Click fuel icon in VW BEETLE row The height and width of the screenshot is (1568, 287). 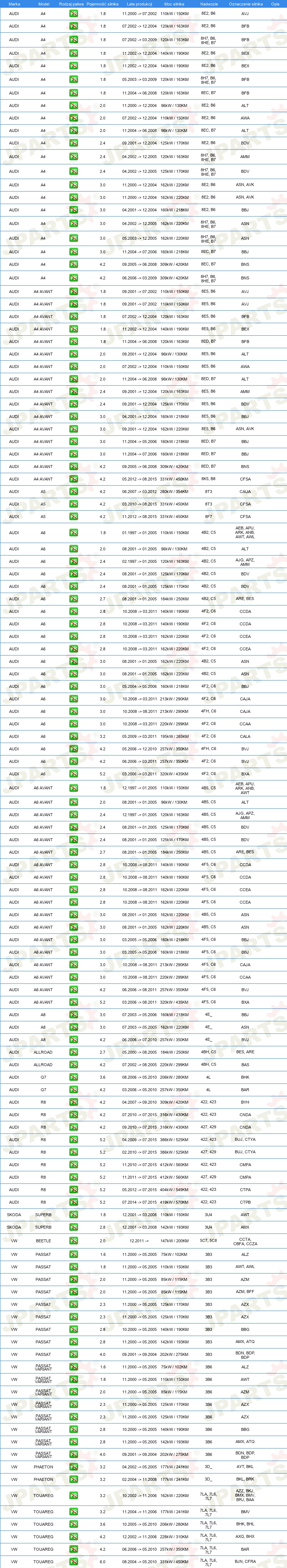73,1240
